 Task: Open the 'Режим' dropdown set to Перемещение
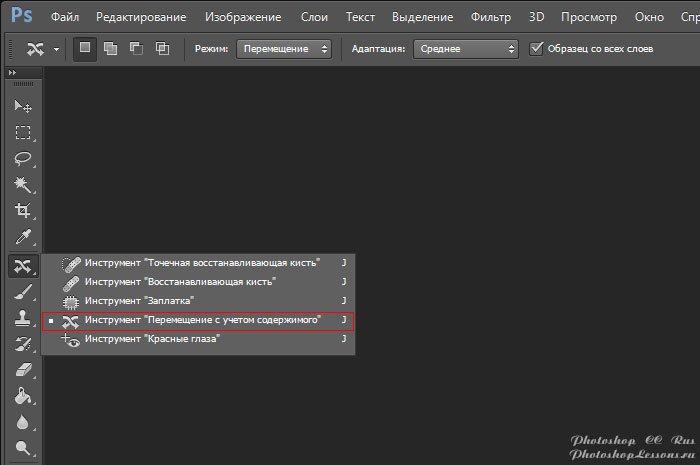pos(284,49)
